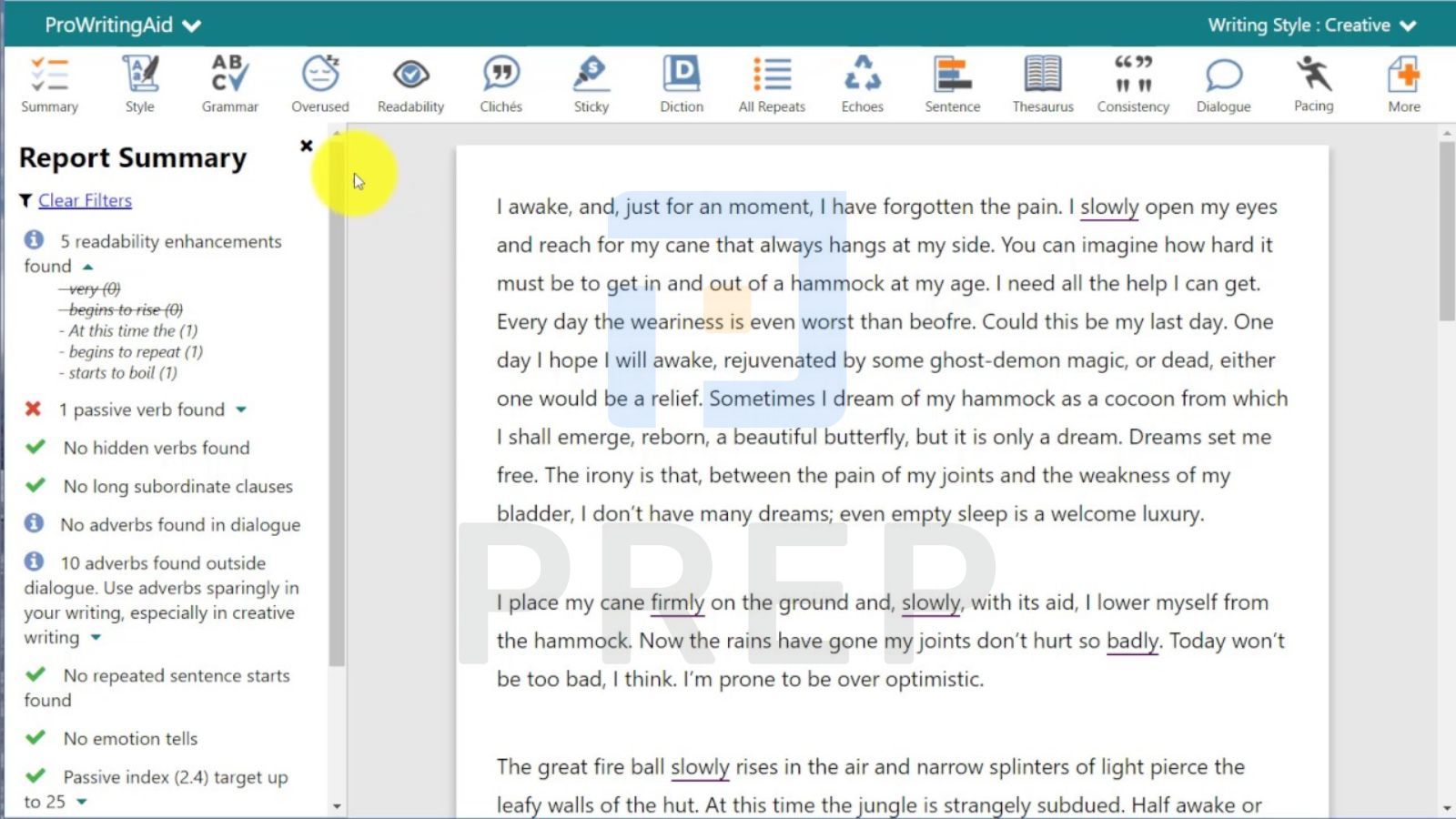The width and height of the screenshot is (1456, 819).
Task: Open the Dialogue report
Action: pos(1223,82)
